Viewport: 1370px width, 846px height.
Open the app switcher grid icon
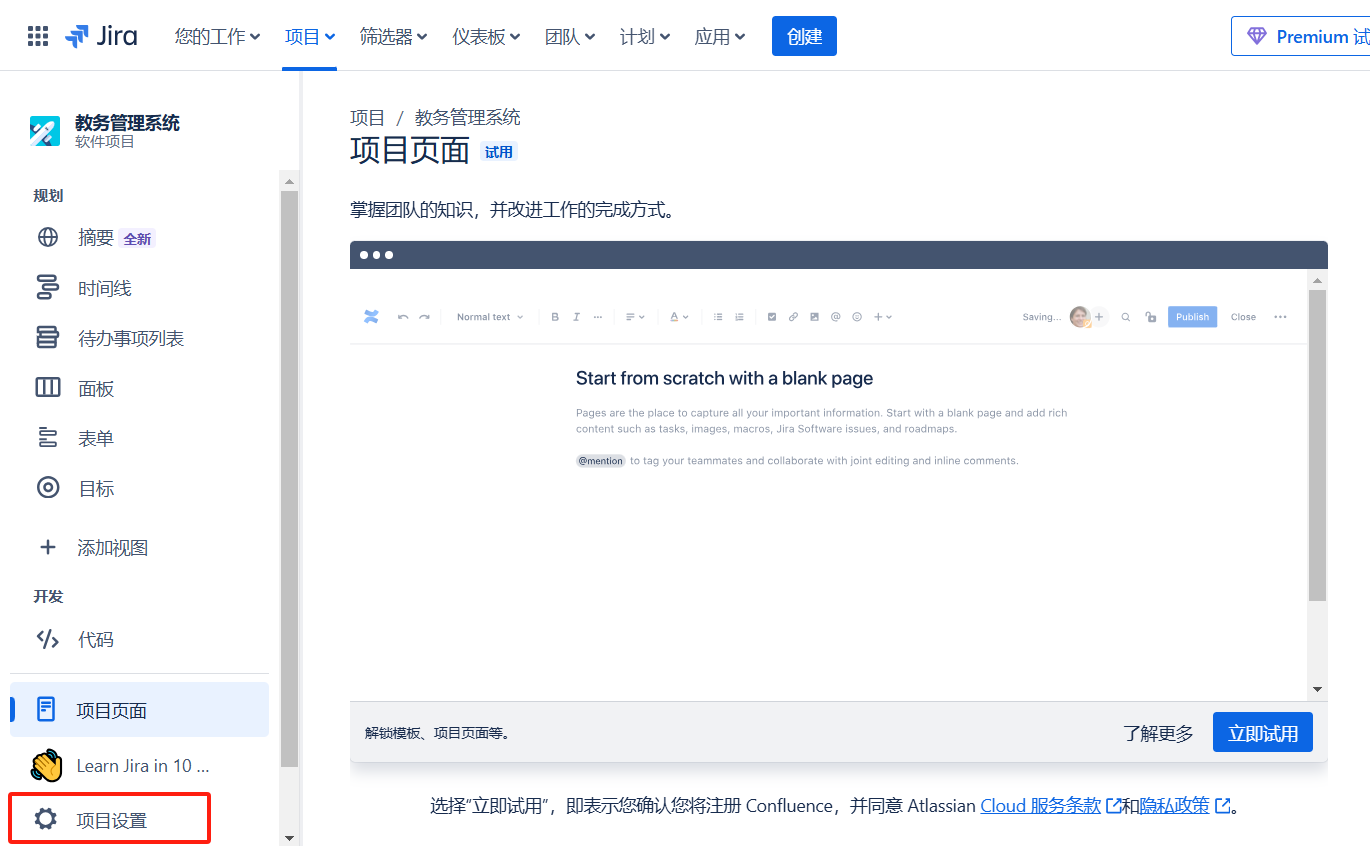pos(38,37)
